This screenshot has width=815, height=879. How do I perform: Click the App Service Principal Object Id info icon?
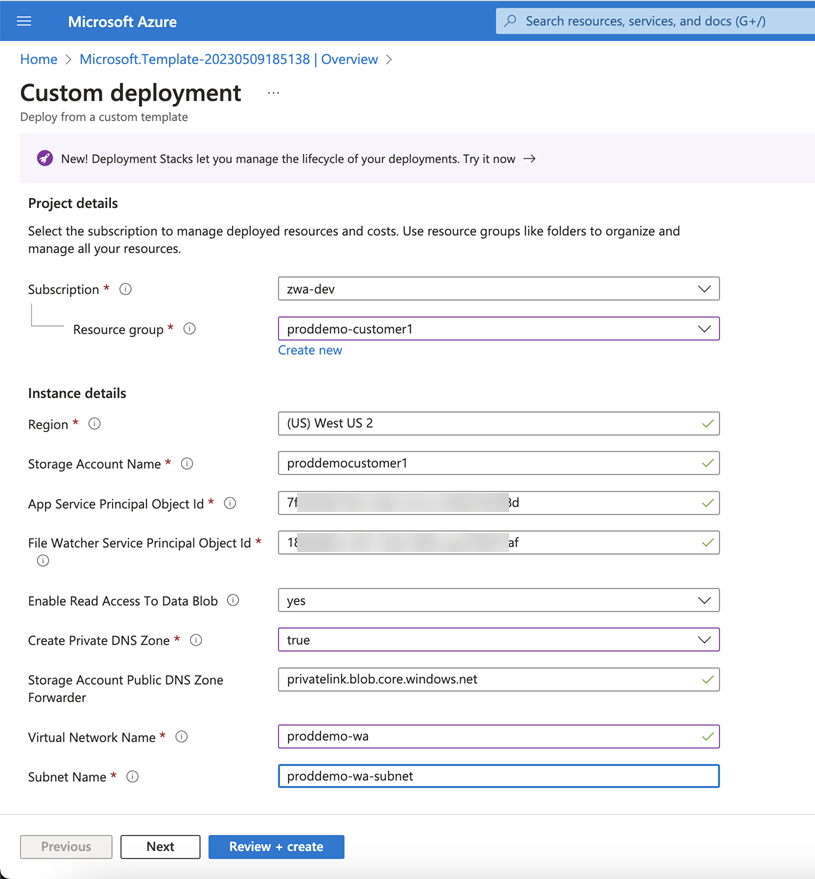point(232,503)
